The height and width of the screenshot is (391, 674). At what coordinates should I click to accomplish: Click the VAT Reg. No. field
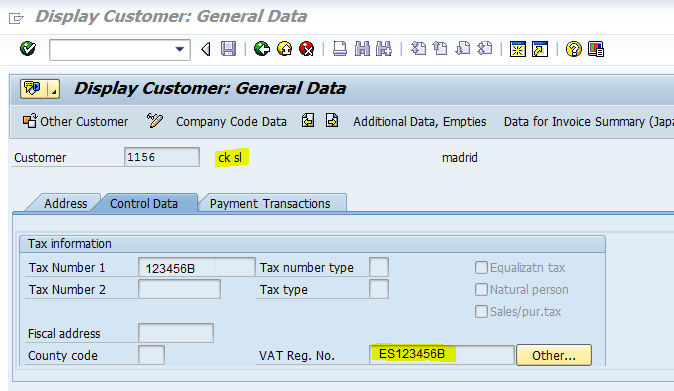point(442,355)
